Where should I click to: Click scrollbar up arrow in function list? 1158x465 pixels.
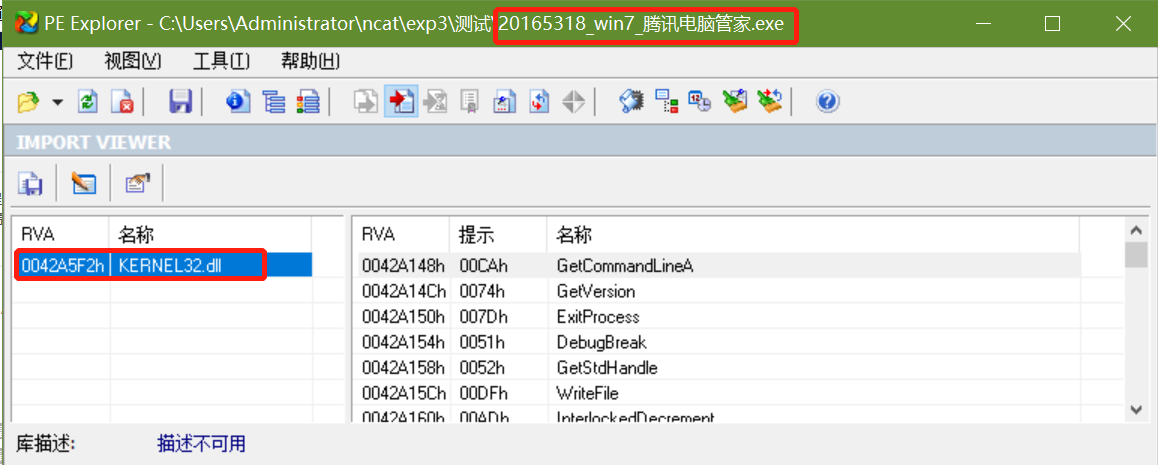1136,230
